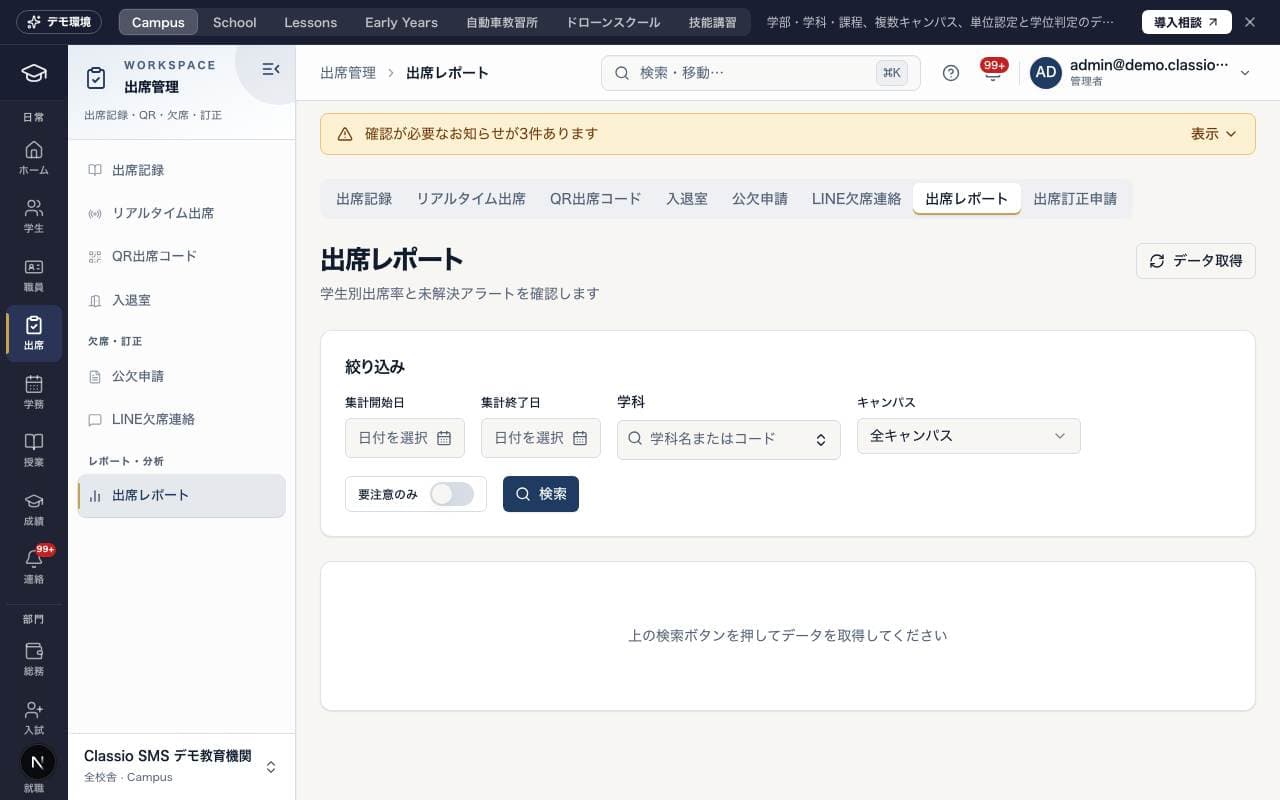Click the デモ環境 badge
The image size is (1280, 800).
pos(59,22)
